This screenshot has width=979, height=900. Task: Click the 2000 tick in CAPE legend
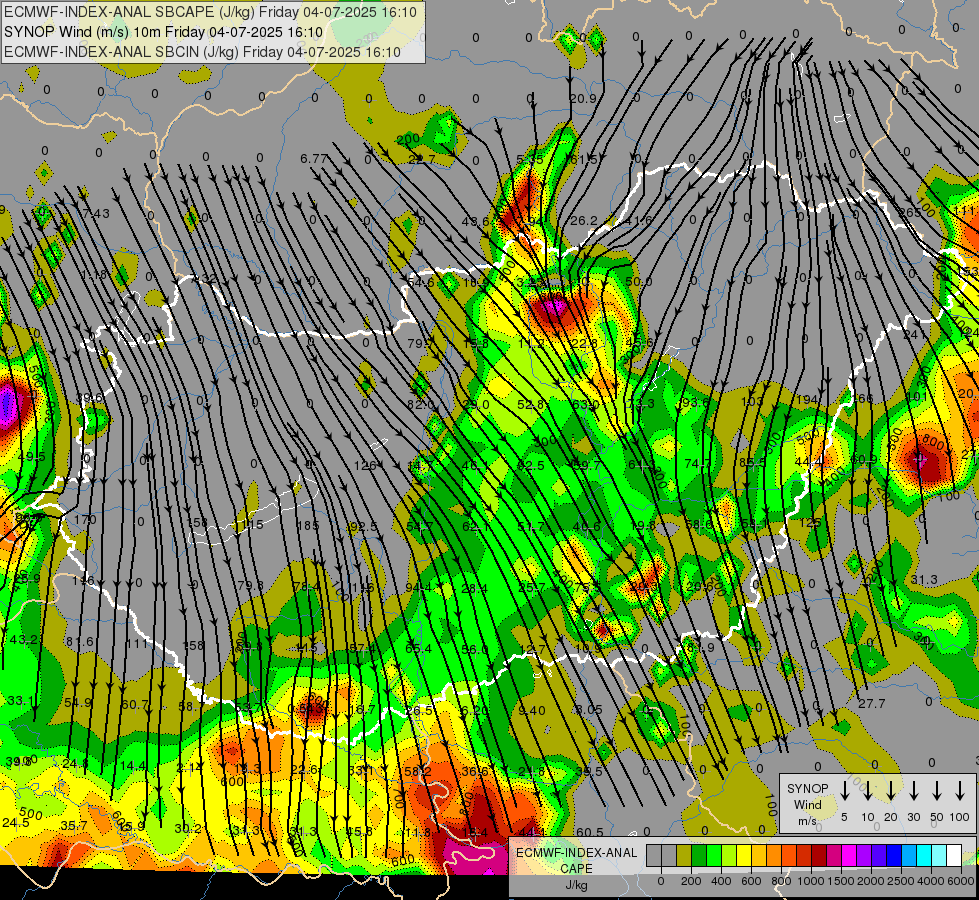871,881
